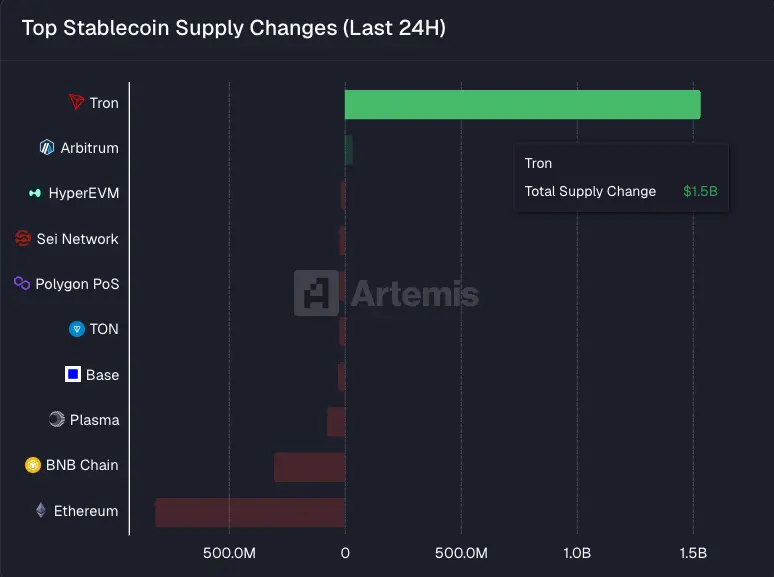774x577 pixels.
Task: Click the Arbitrum logo icon
Action: 47,147
